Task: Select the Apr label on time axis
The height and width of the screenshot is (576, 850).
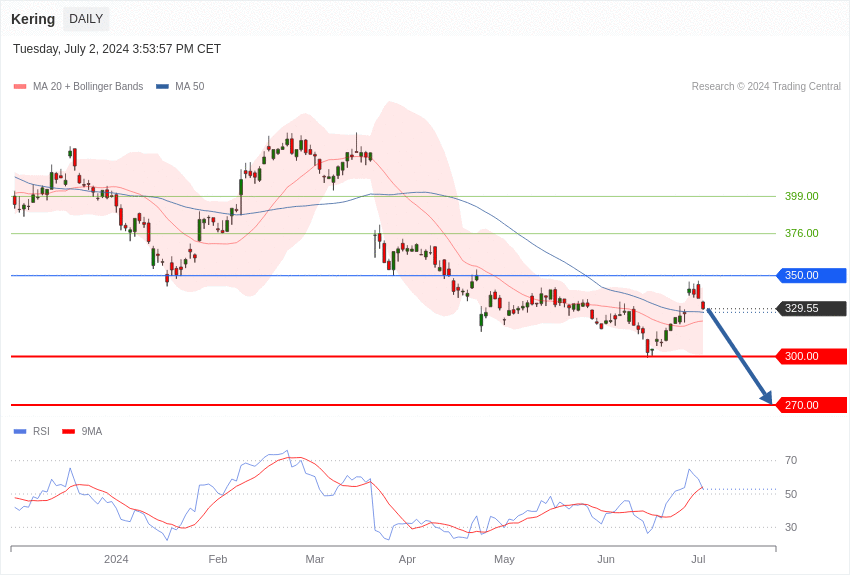Action: point(407,559)
